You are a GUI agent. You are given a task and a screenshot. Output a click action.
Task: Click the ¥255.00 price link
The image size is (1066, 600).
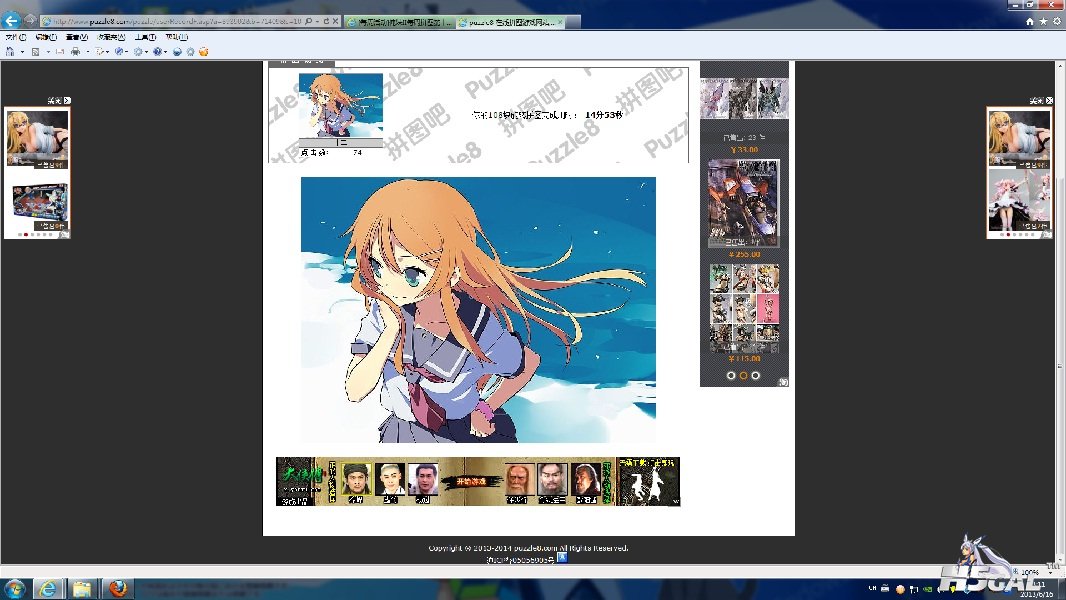[744, 254]
